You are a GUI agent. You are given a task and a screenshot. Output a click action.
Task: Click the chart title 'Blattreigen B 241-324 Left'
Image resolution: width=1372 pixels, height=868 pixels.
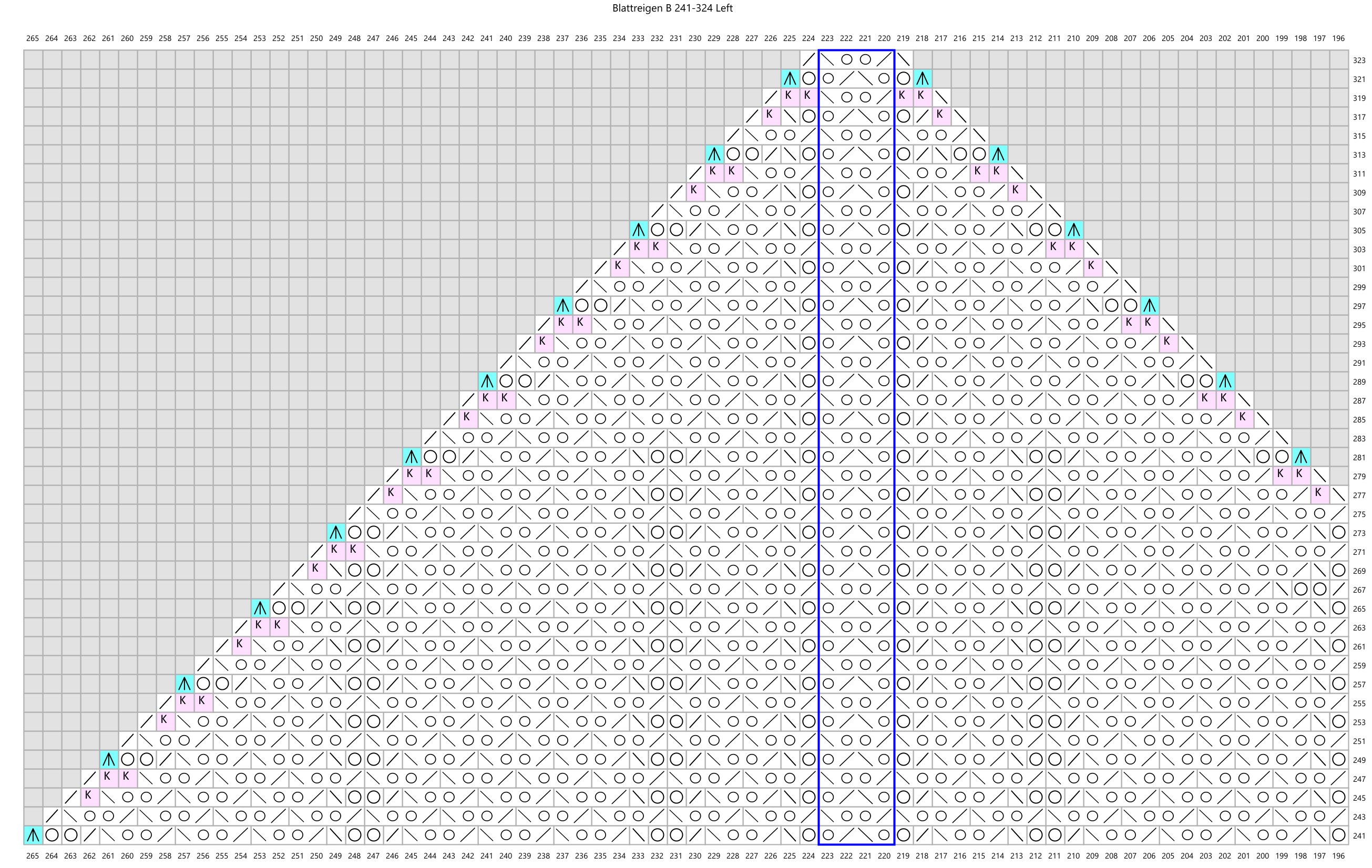tap(672, 8)
